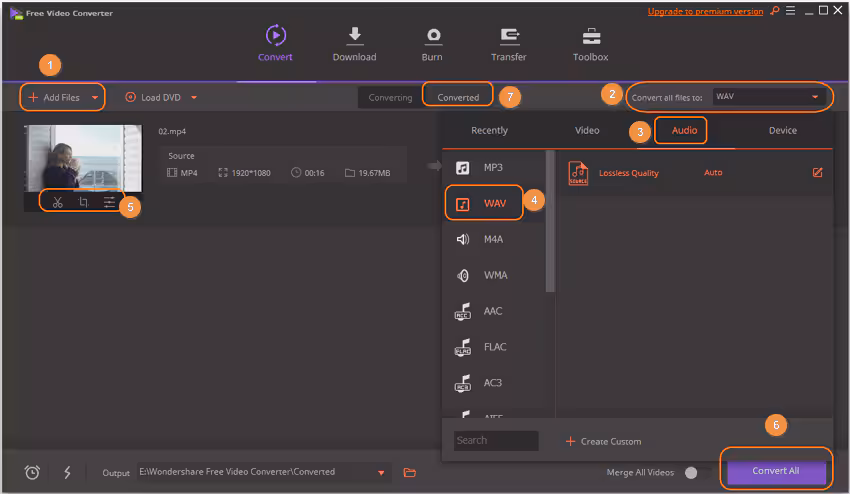This screenshot has height=494, width=850.
Task: Click the Add Files button
Action: click(x=54, y=98)
